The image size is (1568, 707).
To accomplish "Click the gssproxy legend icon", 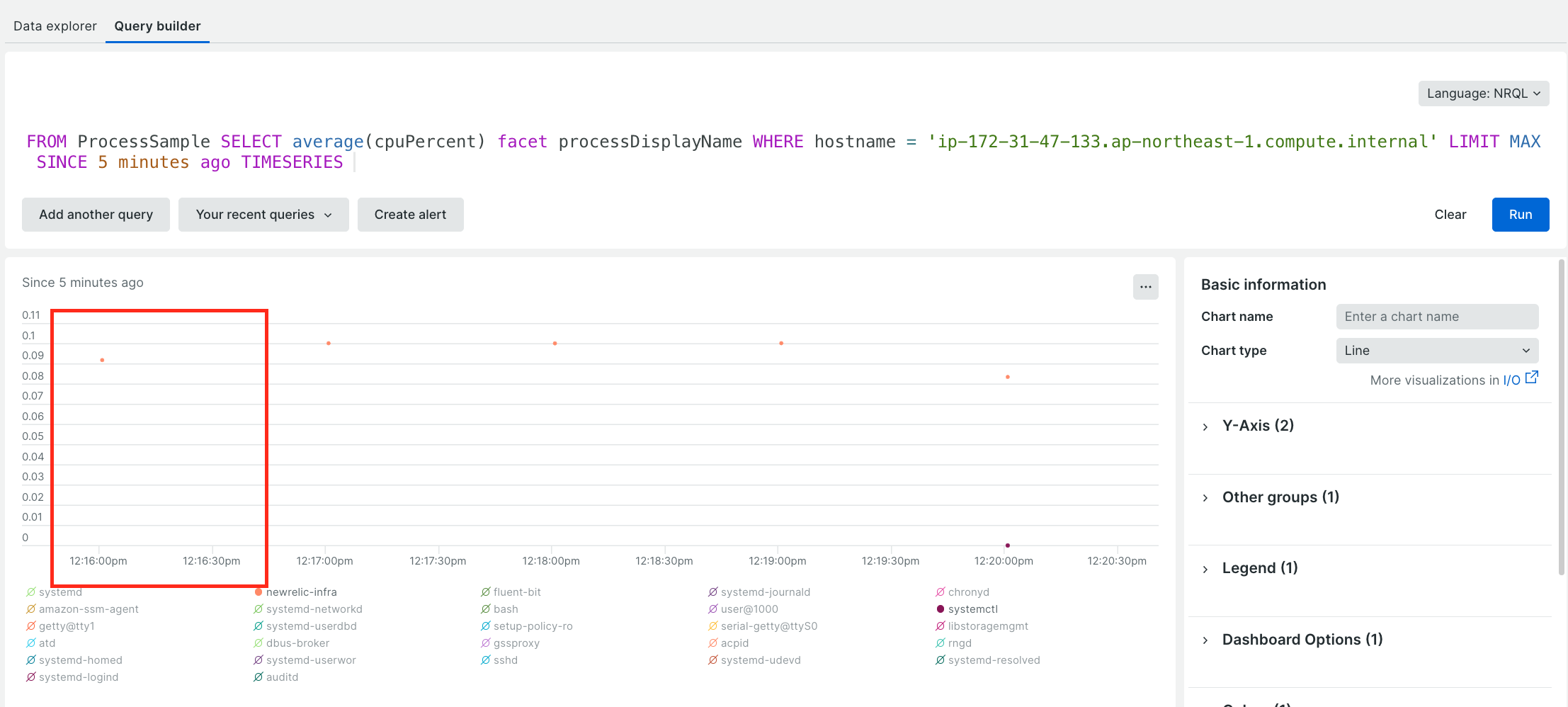I will [486, 643].
